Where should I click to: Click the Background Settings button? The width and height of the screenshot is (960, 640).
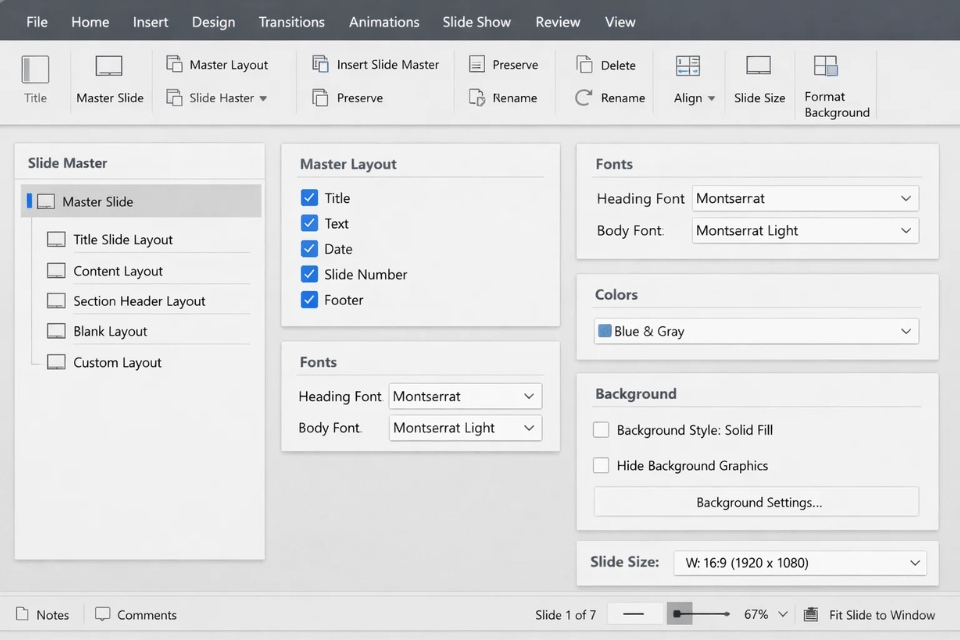pos(756,503)
